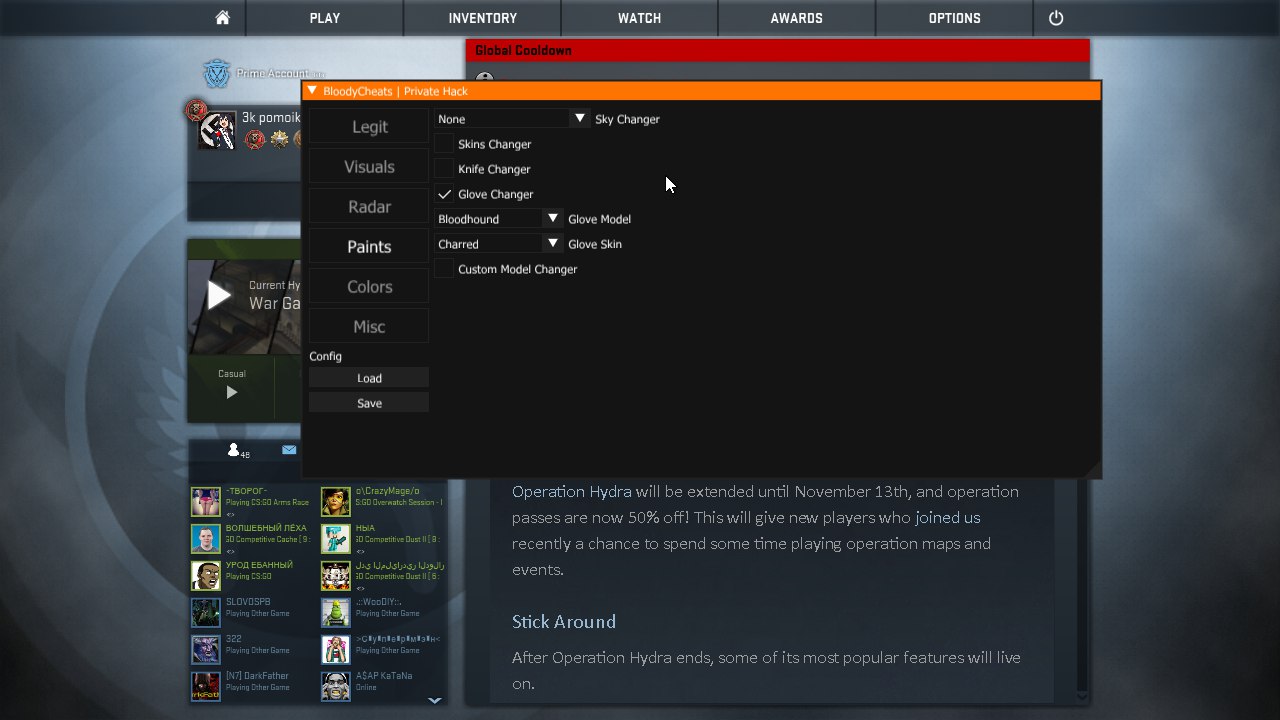Click the avatar of friend SLOVOSPB
The image size is (1280, 720).
pyautogui.click(x=205, y=612)
